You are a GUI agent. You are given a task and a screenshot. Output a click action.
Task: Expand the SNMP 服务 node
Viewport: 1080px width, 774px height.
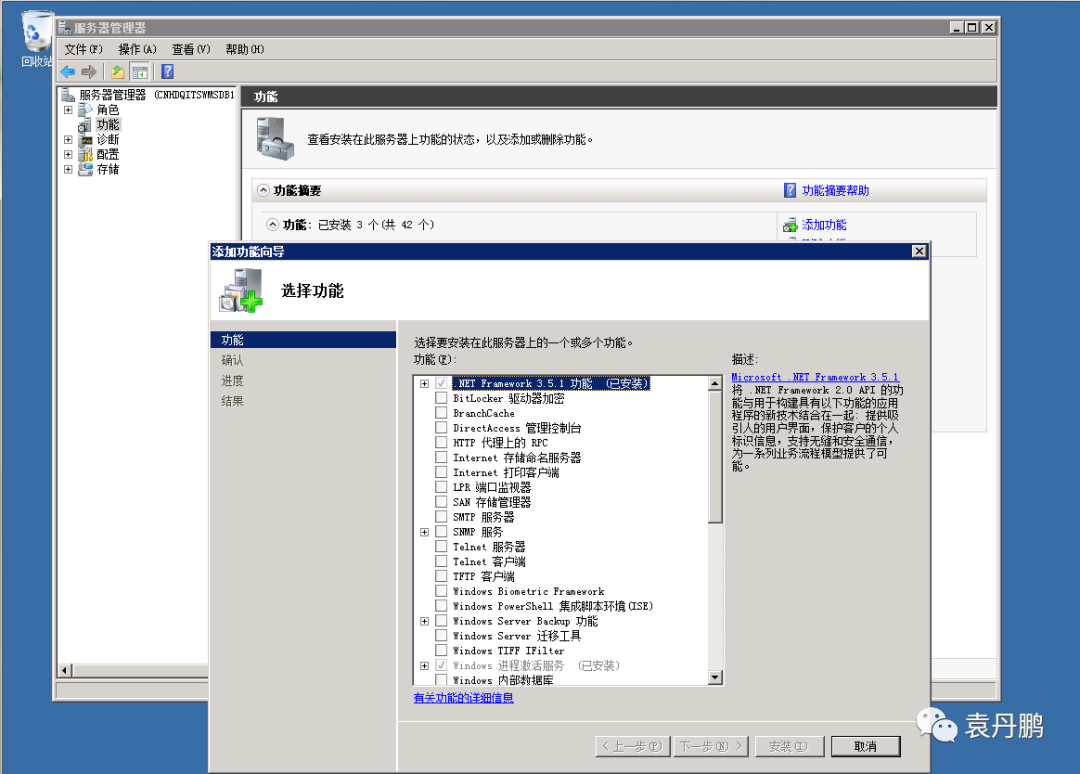click(x=424, y=532)
